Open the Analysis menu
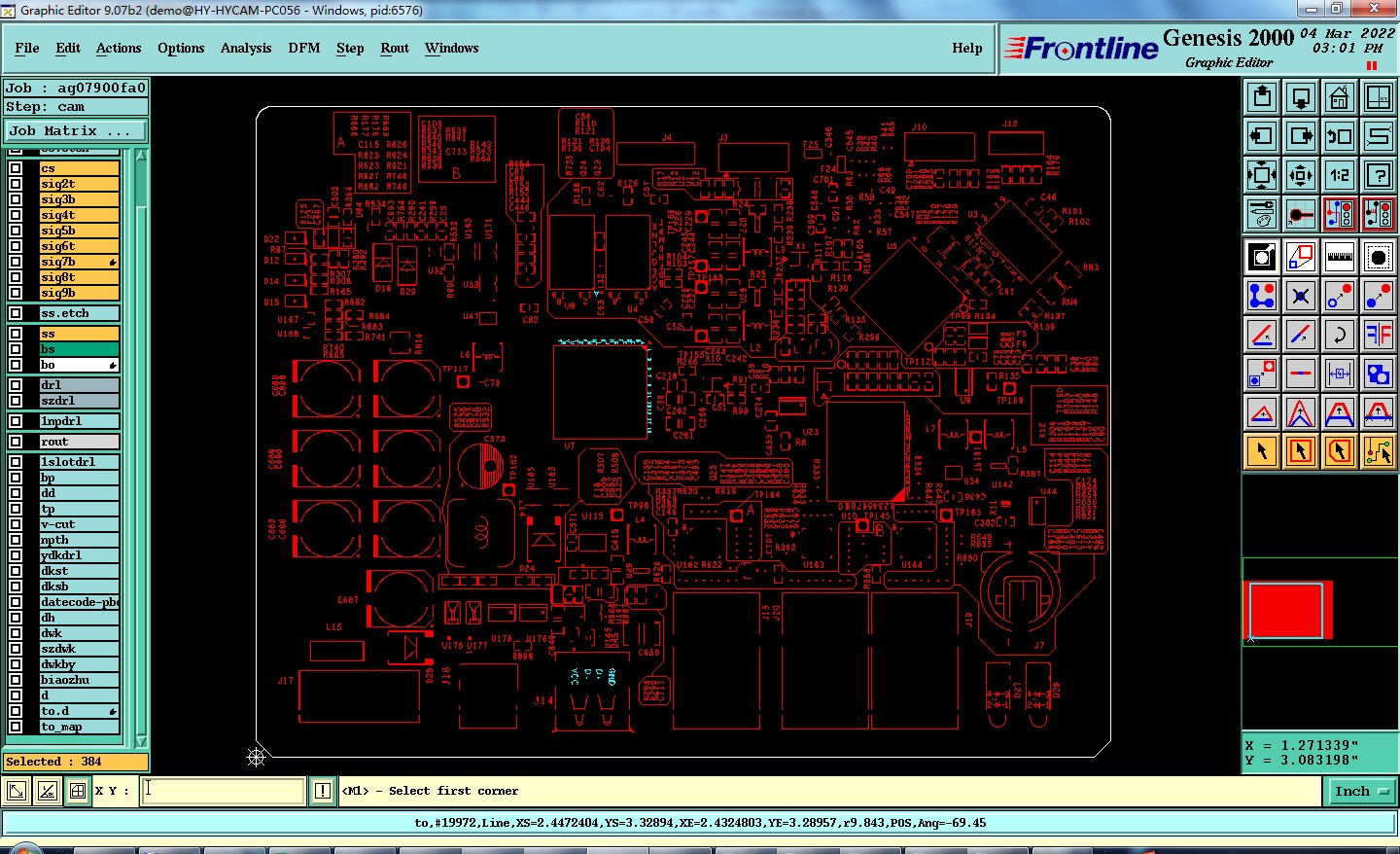The image size is (1400, 854). pos(246,48)
